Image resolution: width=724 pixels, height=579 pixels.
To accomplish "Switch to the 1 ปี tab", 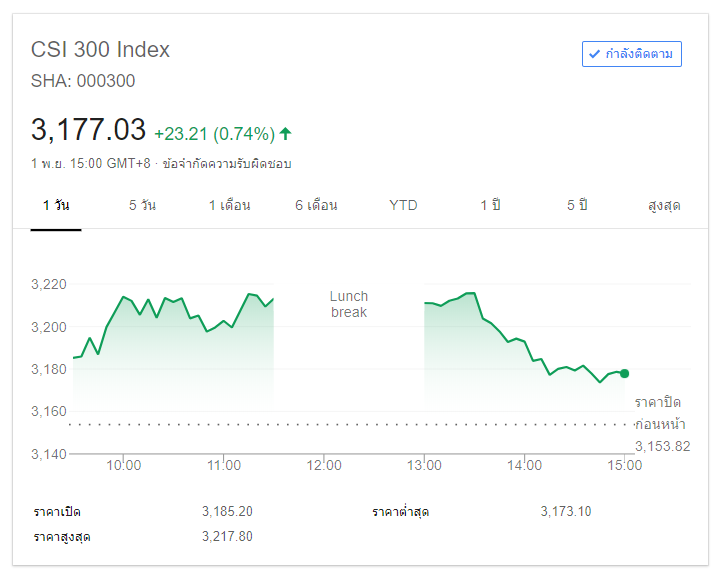I will point(490,205).
